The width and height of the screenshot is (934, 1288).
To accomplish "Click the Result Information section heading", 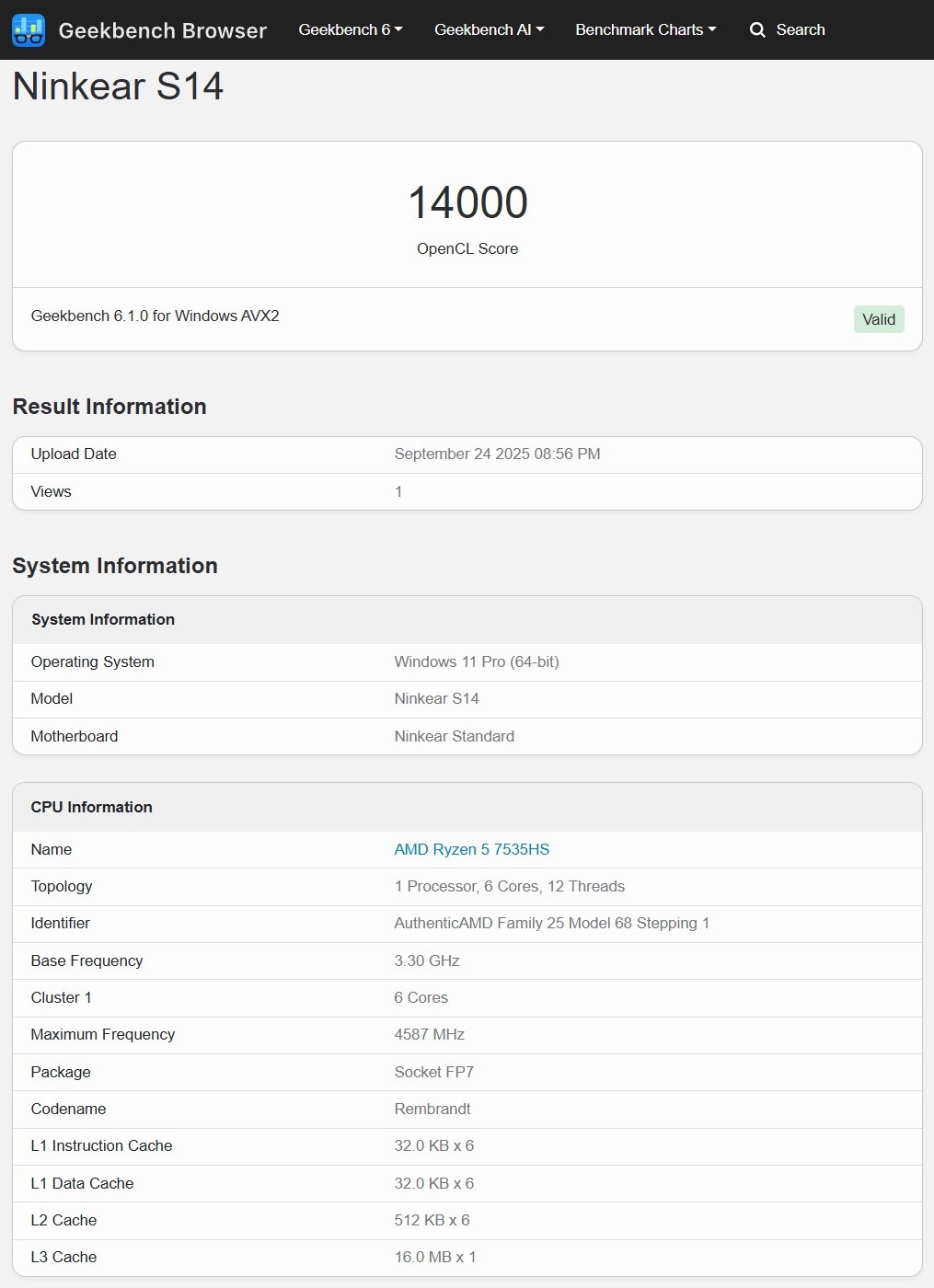I will click(110, 407).
